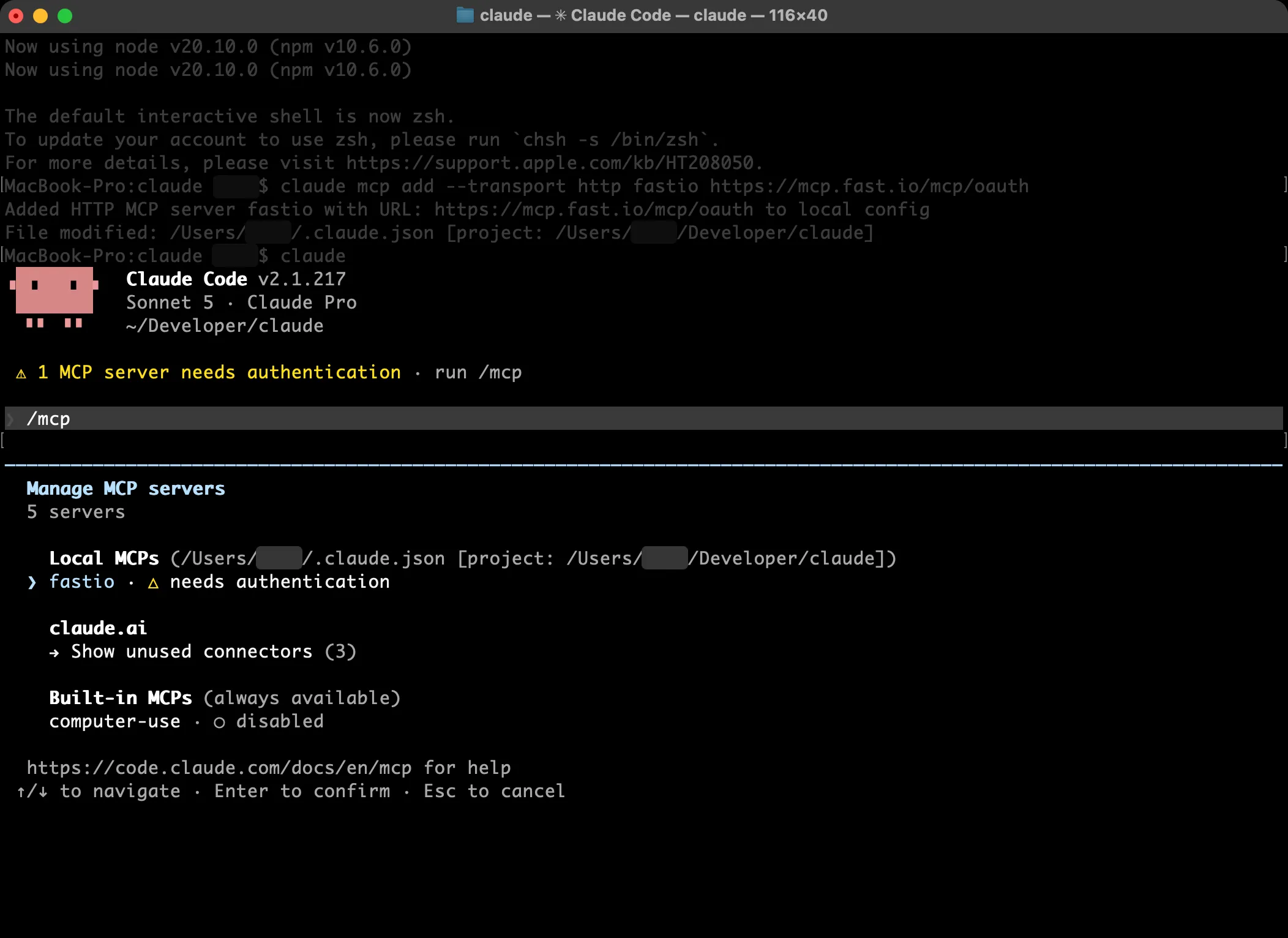This screenshot has height=938, width=1288.
Task: Click the 'chsh -s /bin/zsh' command text
Action: [x=610, y=140]
